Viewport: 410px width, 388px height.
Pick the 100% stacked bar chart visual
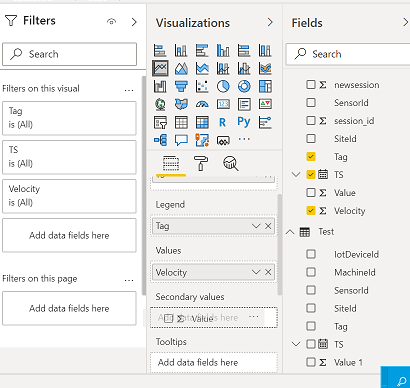(244, 50)
